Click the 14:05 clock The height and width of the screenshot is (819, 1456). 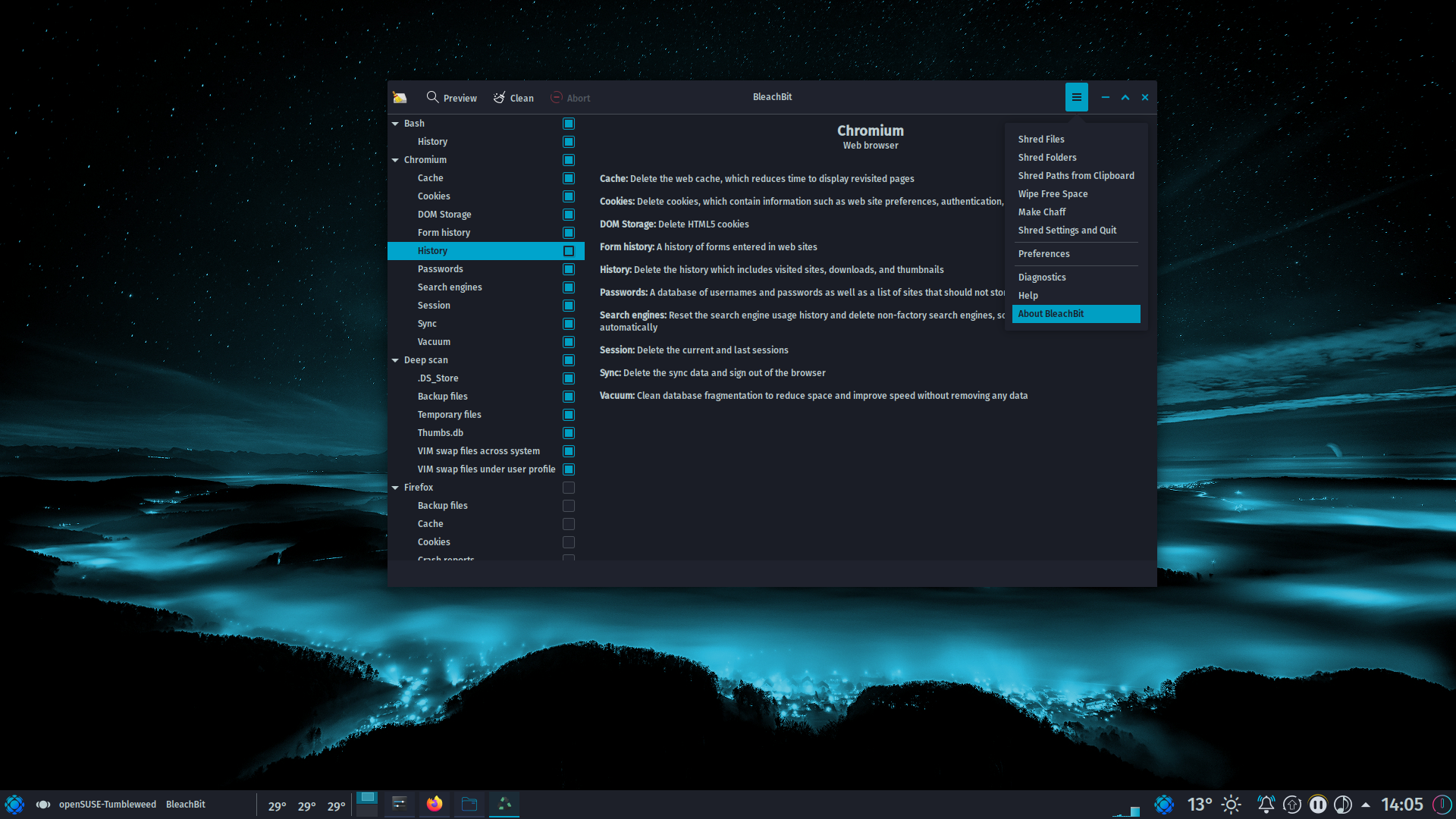[1402, 805]
